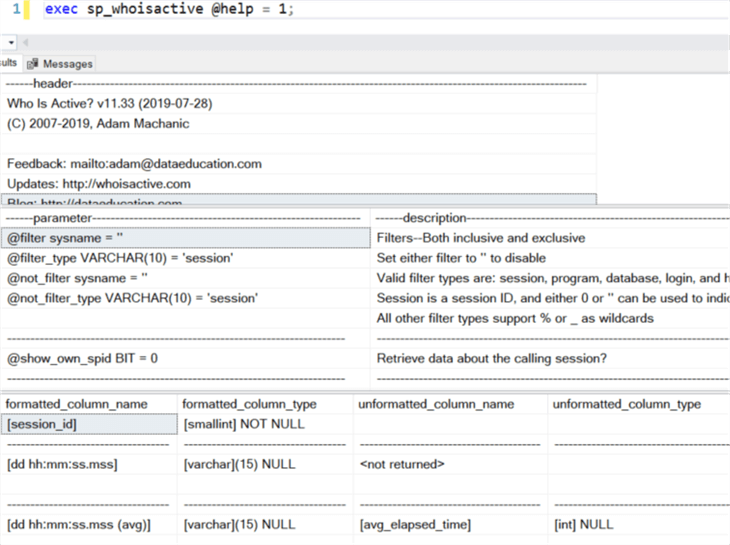Select the Feedback mailto:adam@dataeducation.com row
This screenshot has width=730, height=545.
coord(299,164)
